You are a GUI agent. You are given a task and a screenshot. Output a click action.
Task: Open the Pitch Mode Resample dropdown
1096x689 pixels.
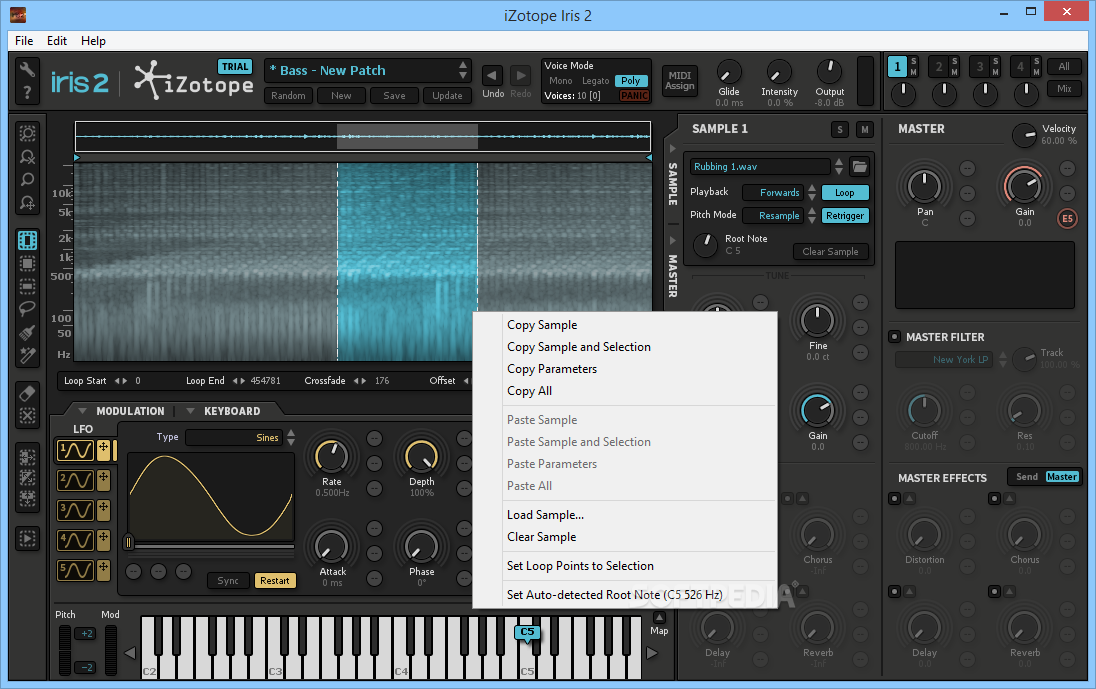click(772, 216)
